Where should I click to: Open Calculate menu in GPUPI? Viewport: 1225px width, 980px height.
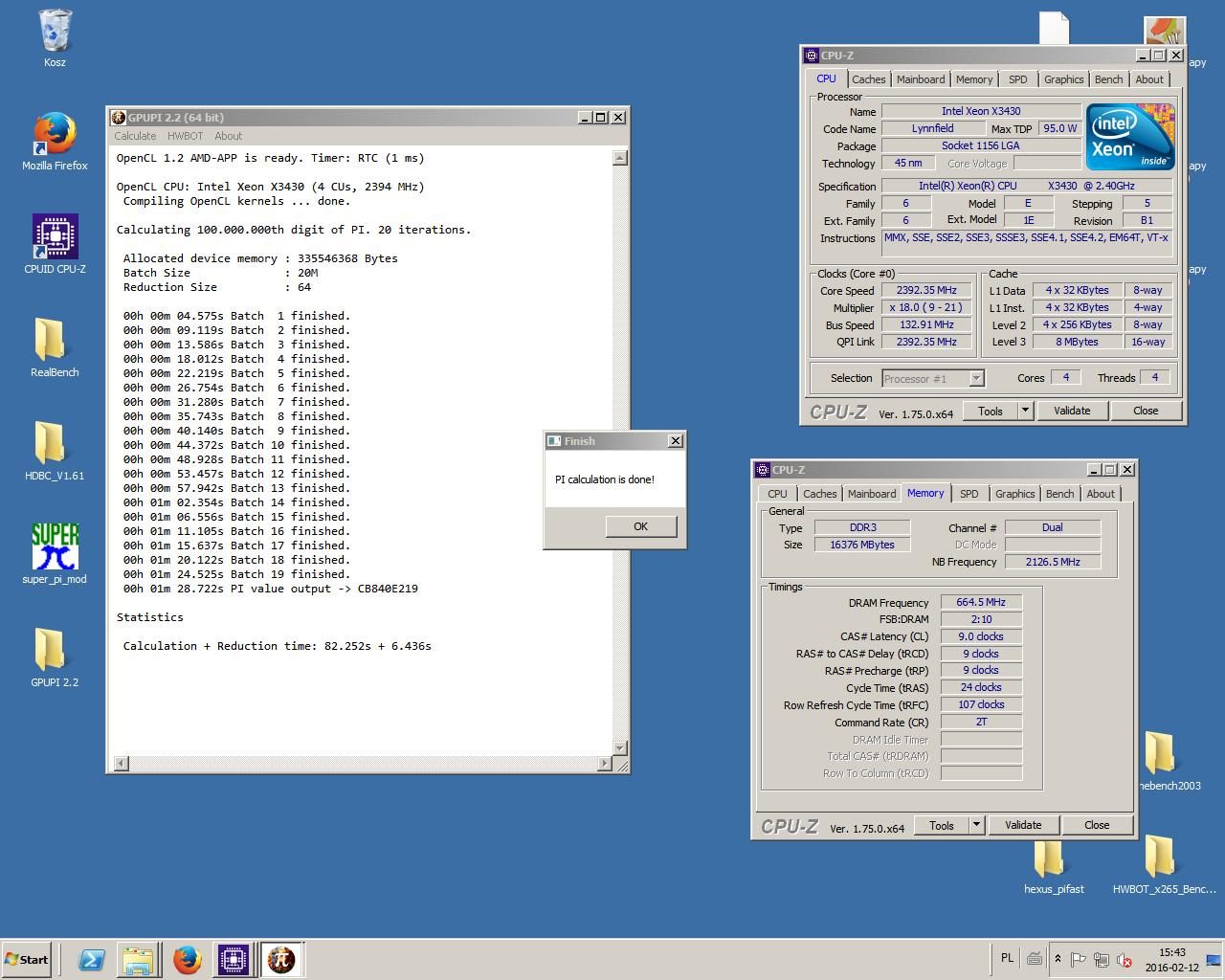(x=135, y=136)
